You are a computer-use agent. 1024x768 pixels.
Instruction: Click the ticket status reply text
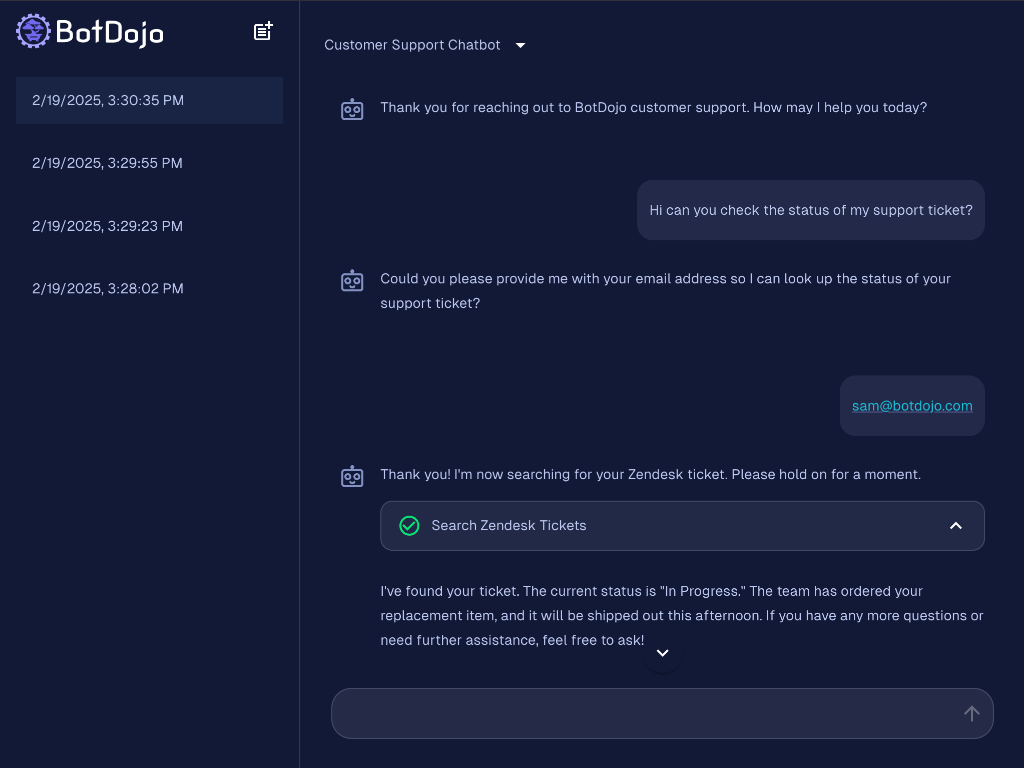coord(680,615)
